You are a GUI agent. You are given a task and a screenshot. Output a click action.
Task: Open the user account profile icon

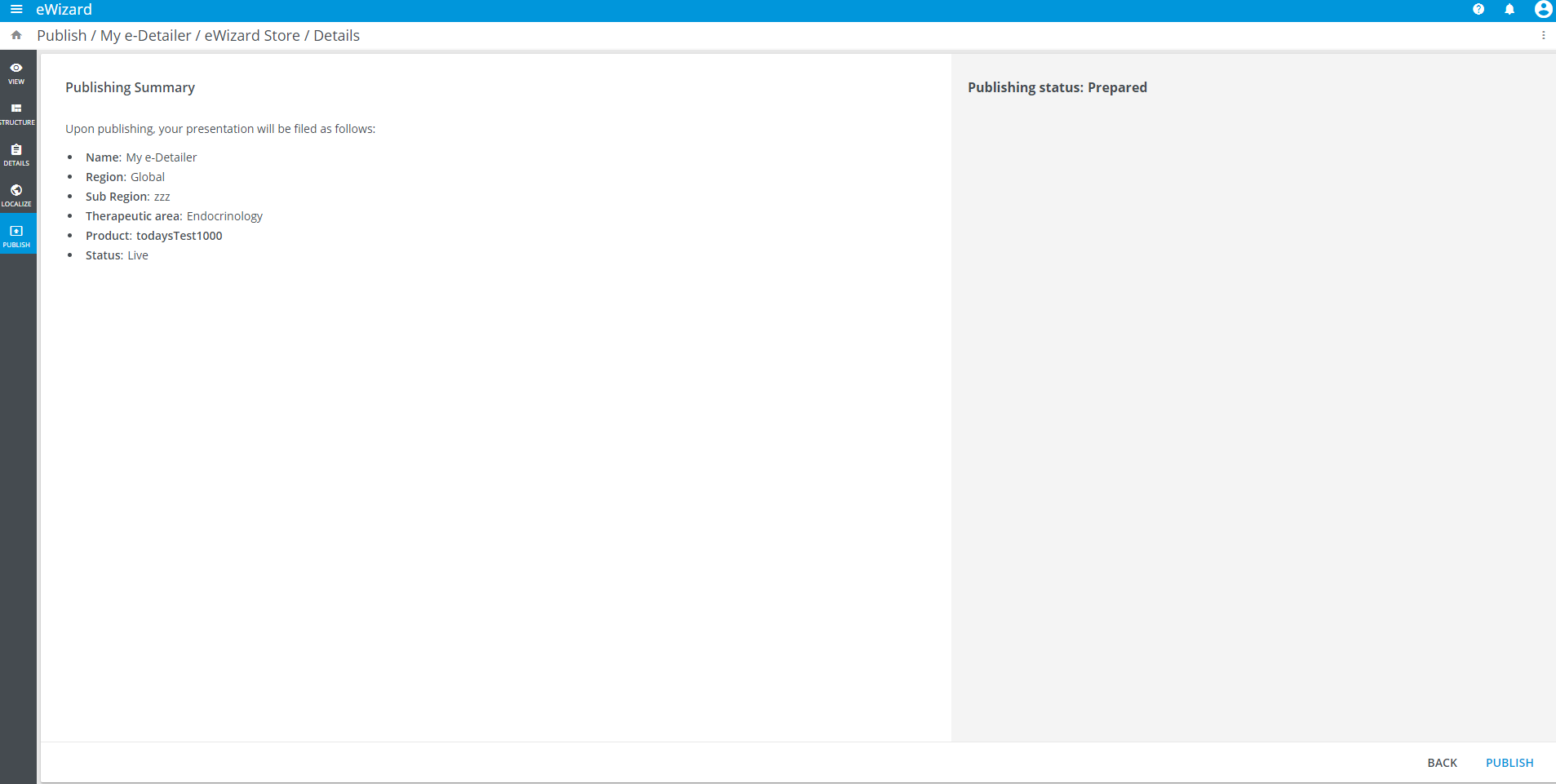click(x=1542, y=10)
